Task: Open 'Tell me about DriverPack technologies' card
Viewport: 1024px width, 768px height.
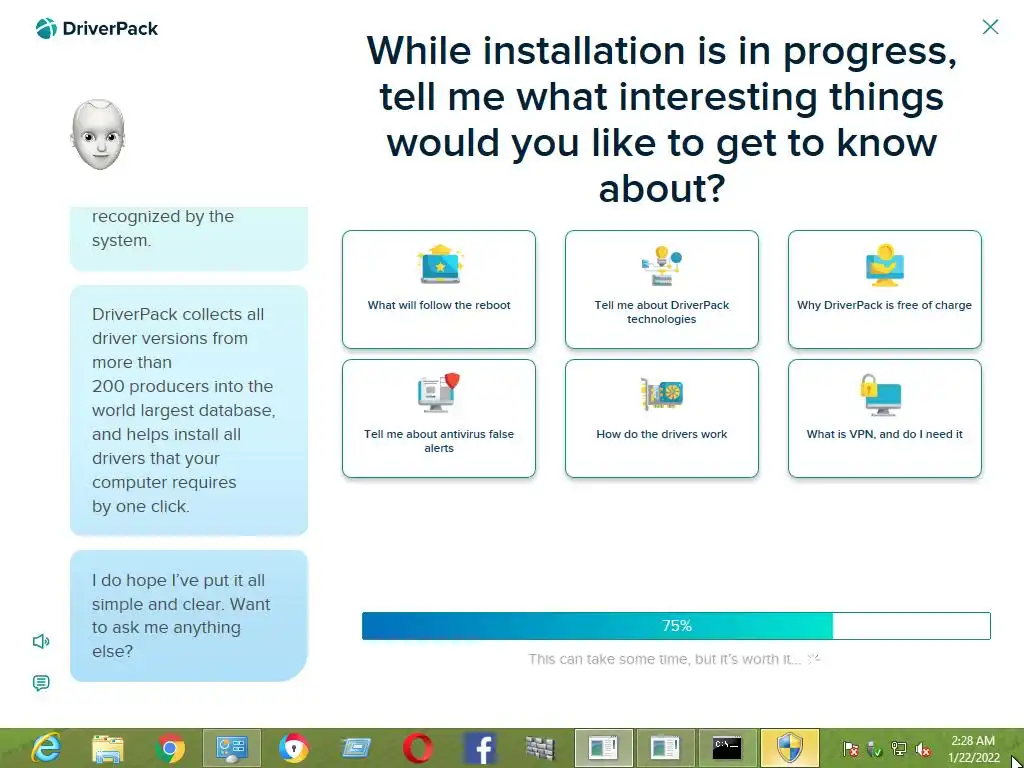Action: (662, 289)
